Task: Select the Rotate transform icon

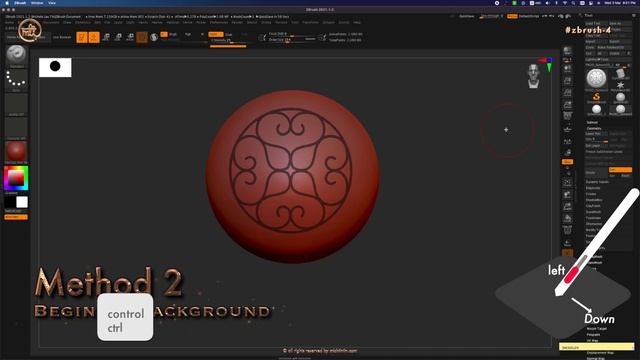Action: [130, 37]
